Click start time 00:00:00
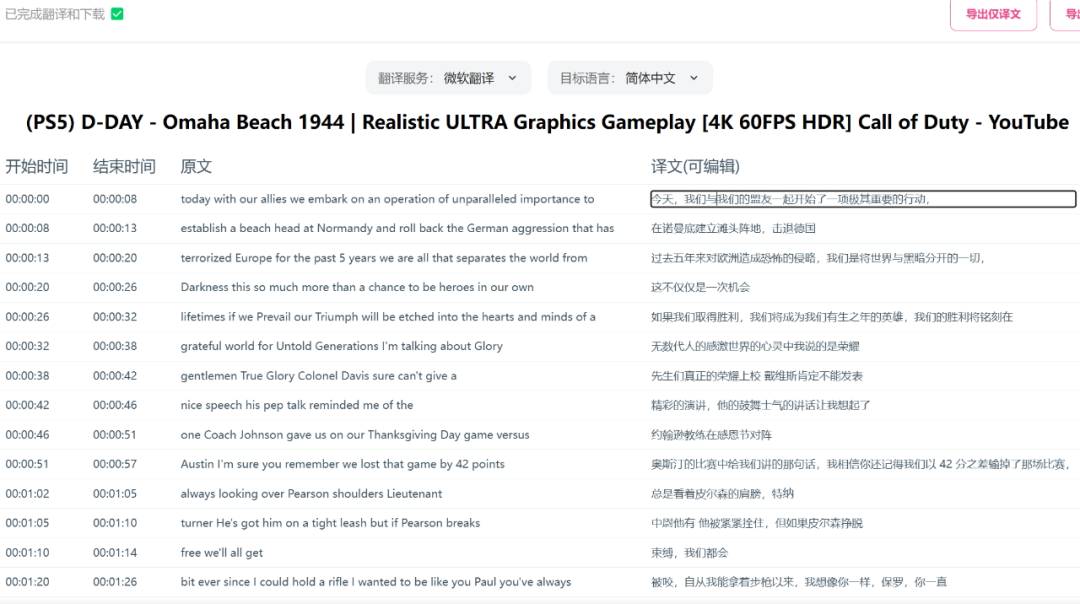Image resolution: width=1080 pixels, height=604 pixels. [28, 199]
